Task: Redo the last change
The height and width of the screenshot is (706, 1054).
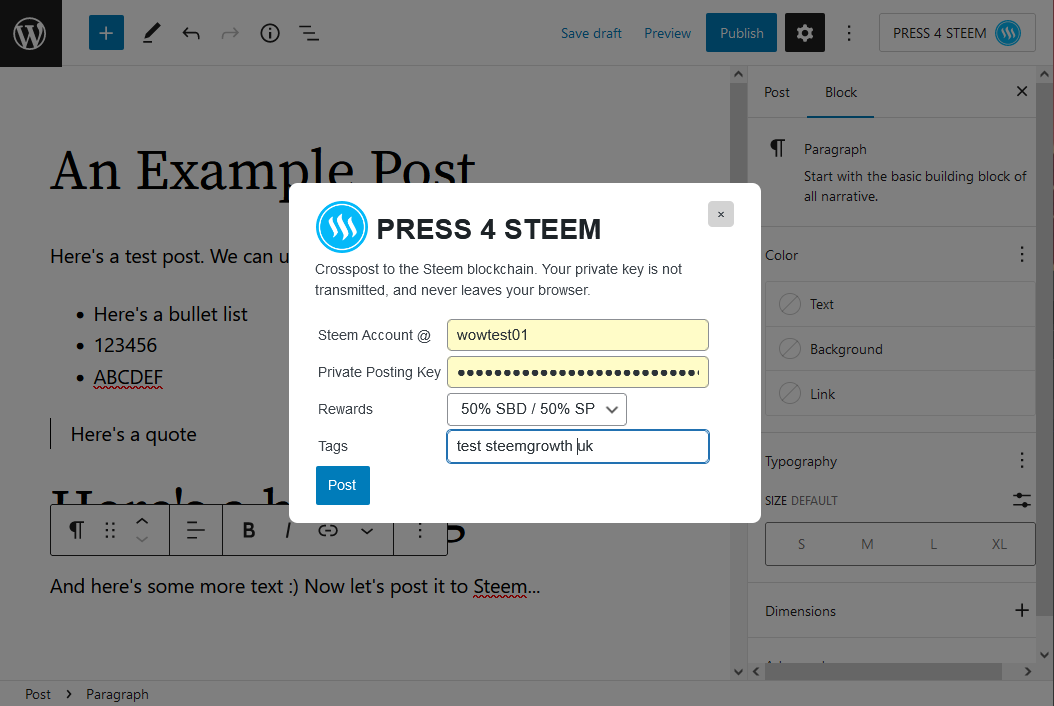Action: pyautogui.click(x=230, y=33)
